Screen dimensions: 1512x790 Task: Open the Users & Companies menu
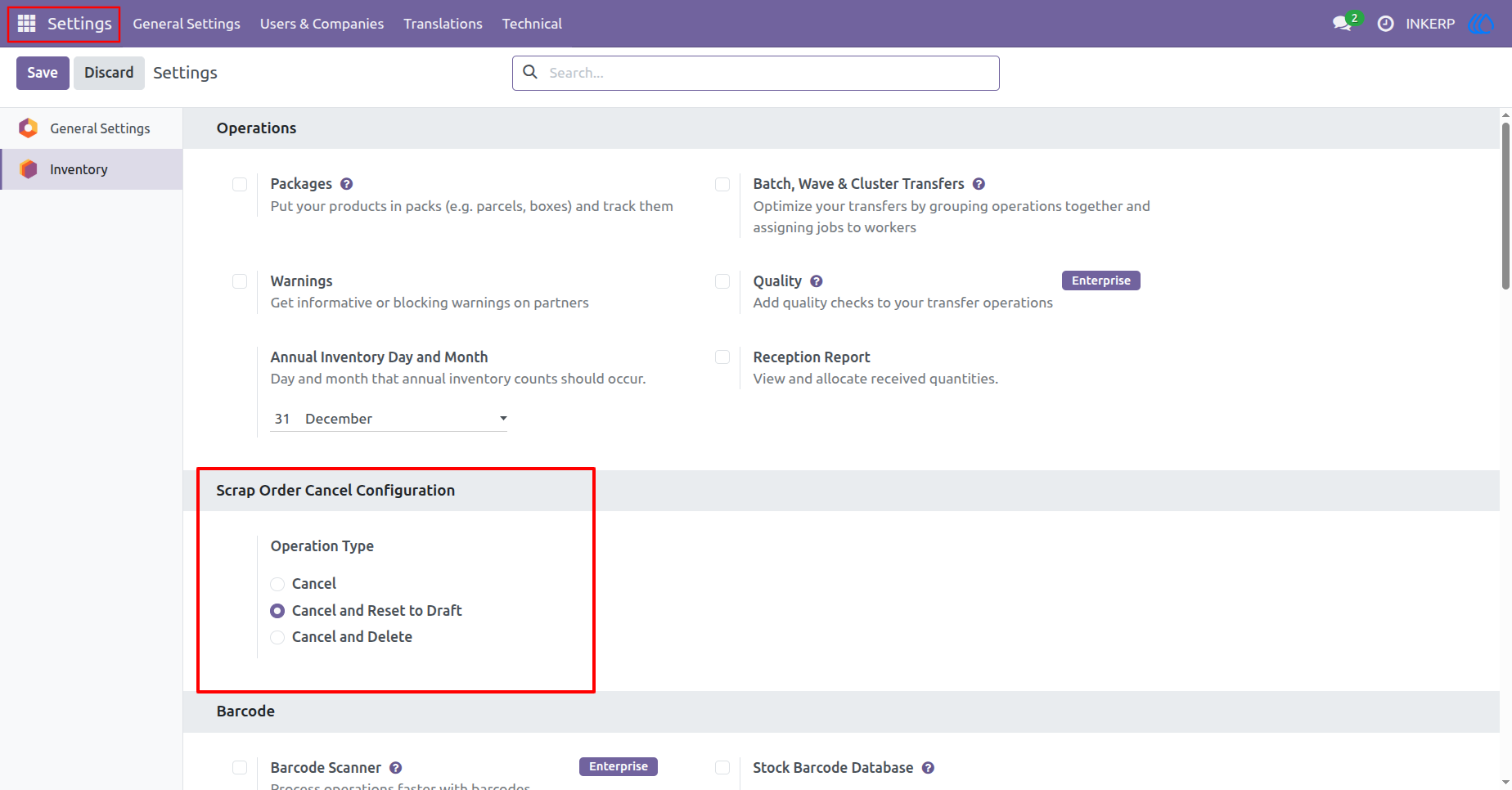[x=322, y=24]
